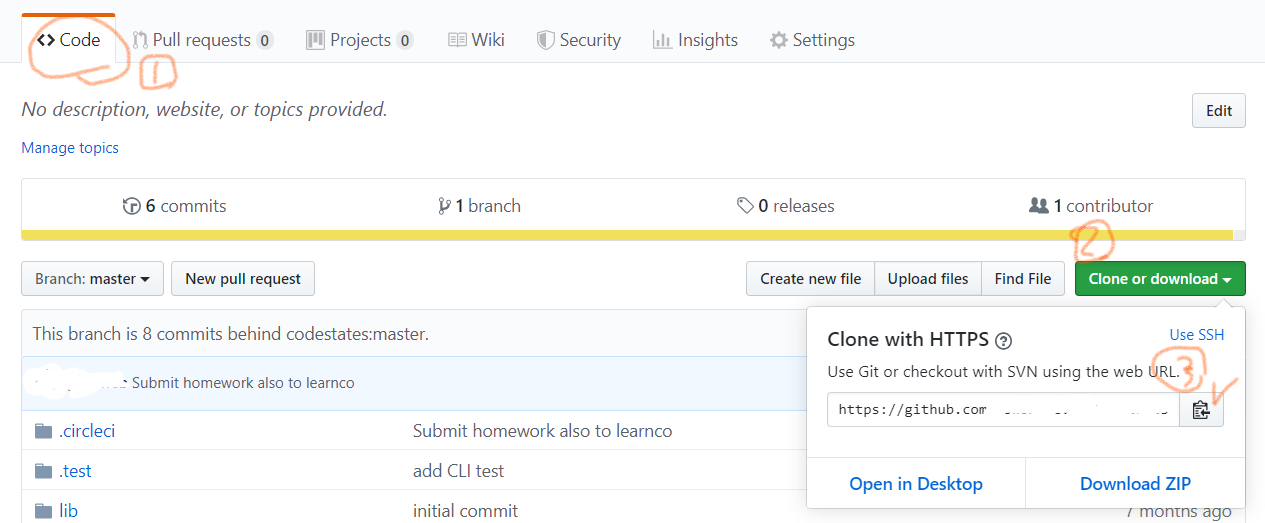Click the Settings gear icon
This screenshot has width=1265, height=523.
[x=778, y=40]
